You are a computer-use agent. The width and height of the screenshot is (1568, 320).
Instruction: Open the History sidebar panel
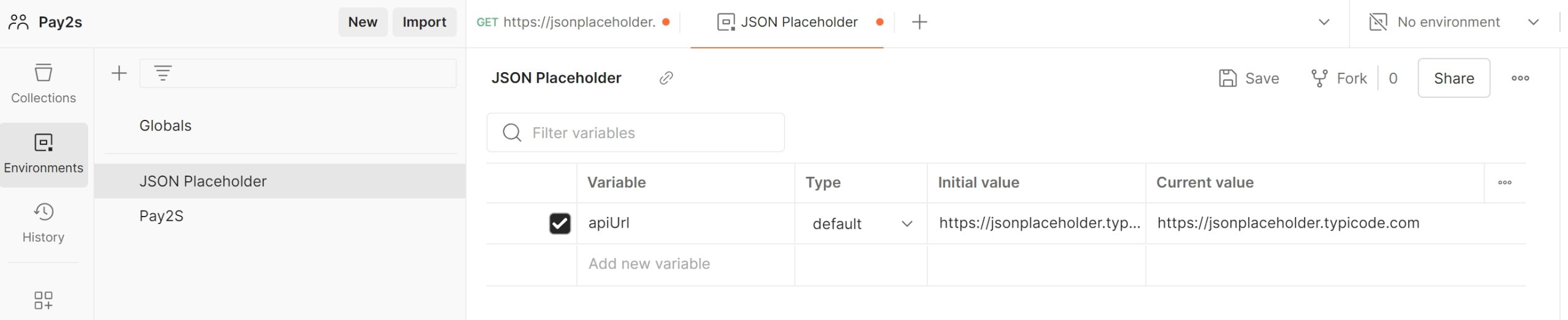(43, 223)
